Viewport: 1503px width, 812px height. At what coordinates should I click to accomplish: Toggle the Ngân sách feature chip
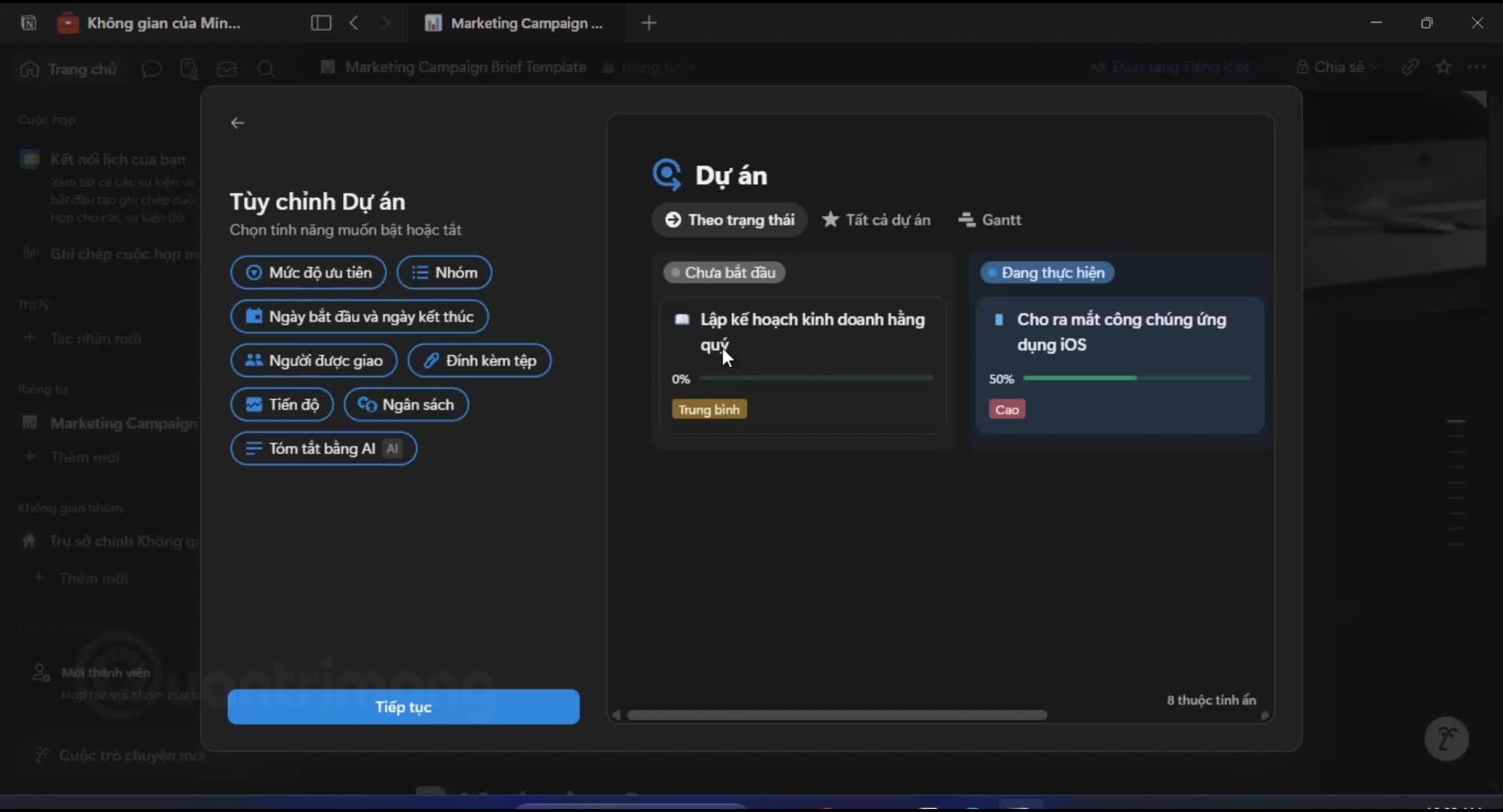406,404
